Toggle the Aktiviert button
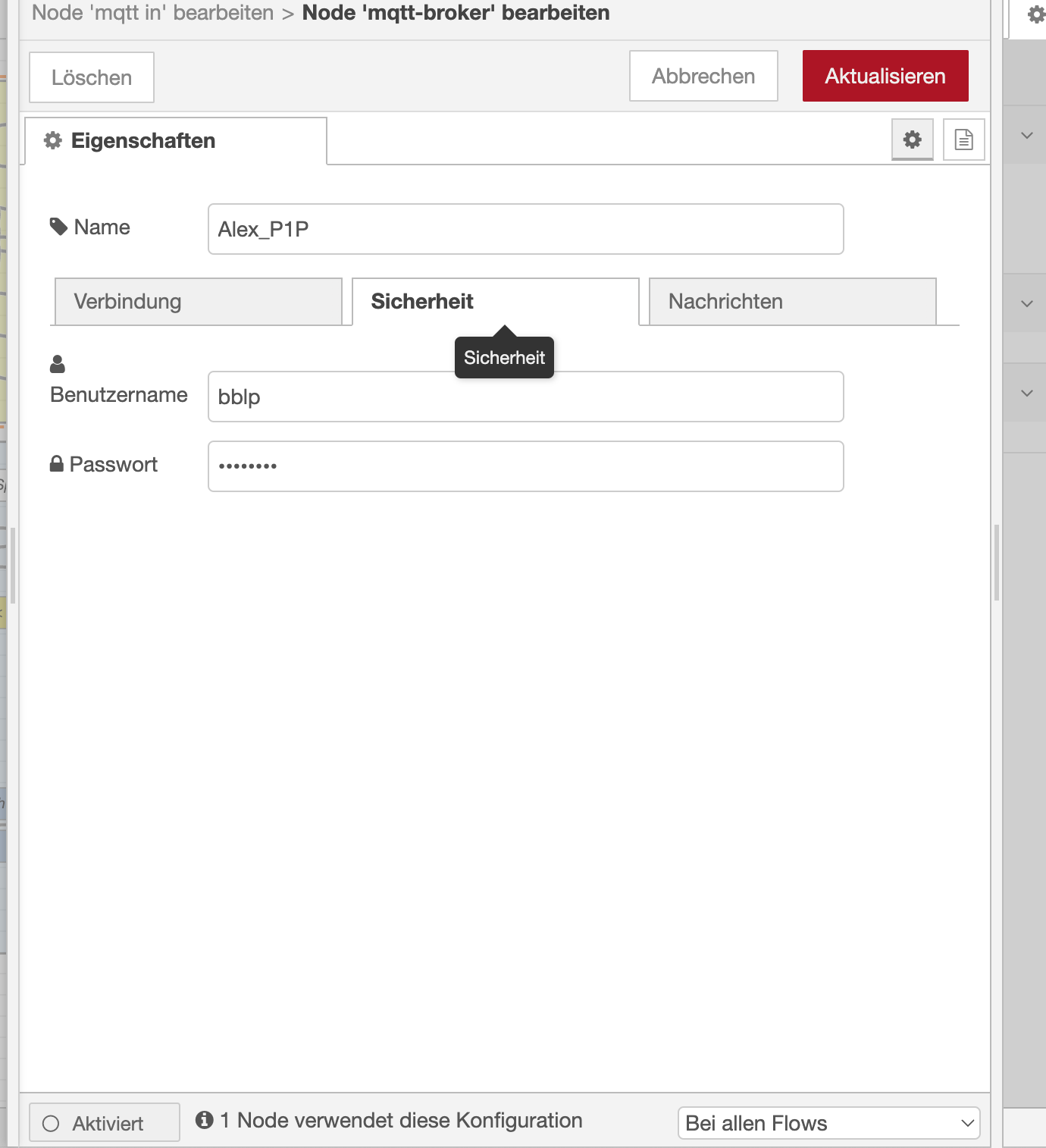 tap(105, 1123)
